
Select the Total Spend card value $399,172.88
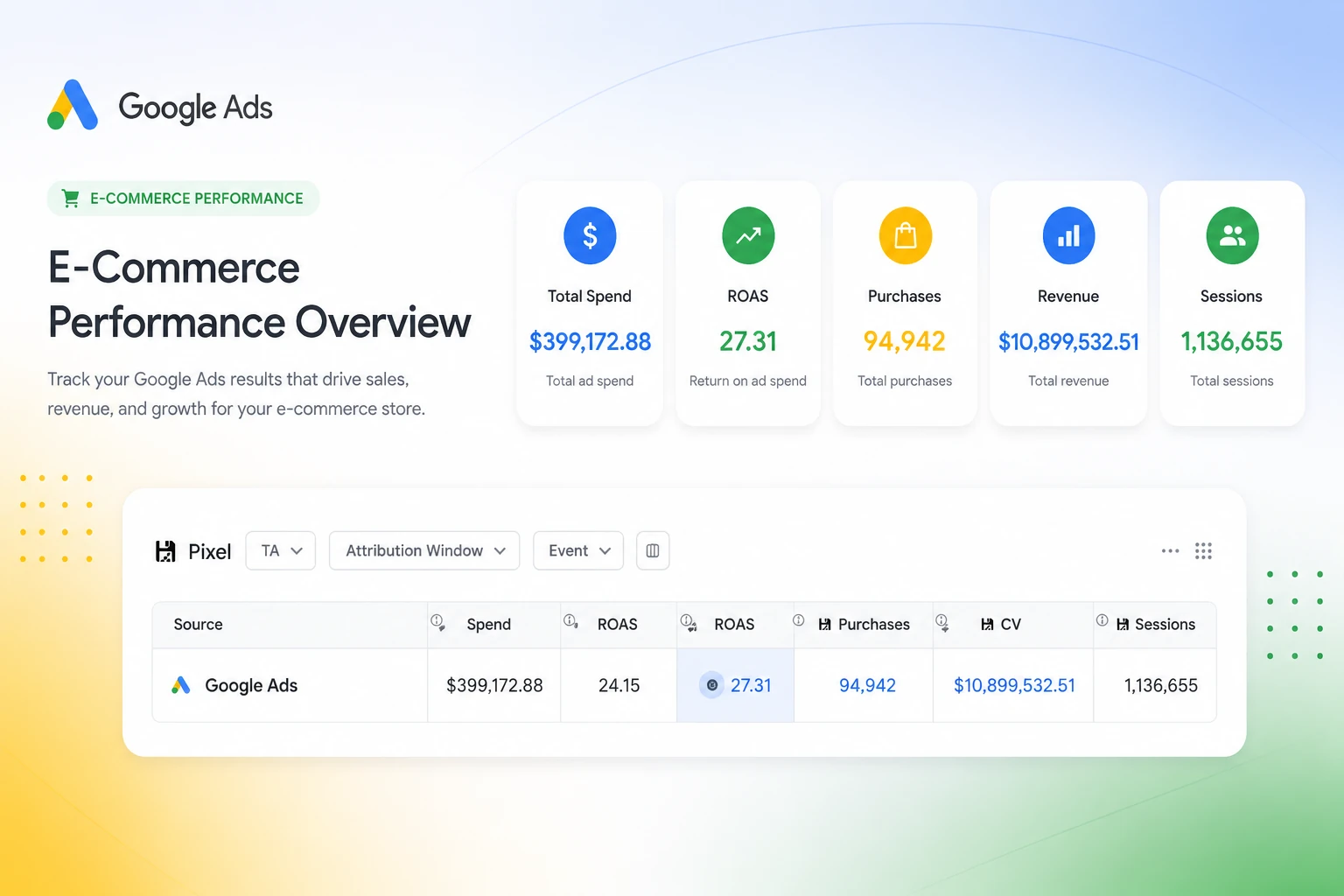click(590, 341)
